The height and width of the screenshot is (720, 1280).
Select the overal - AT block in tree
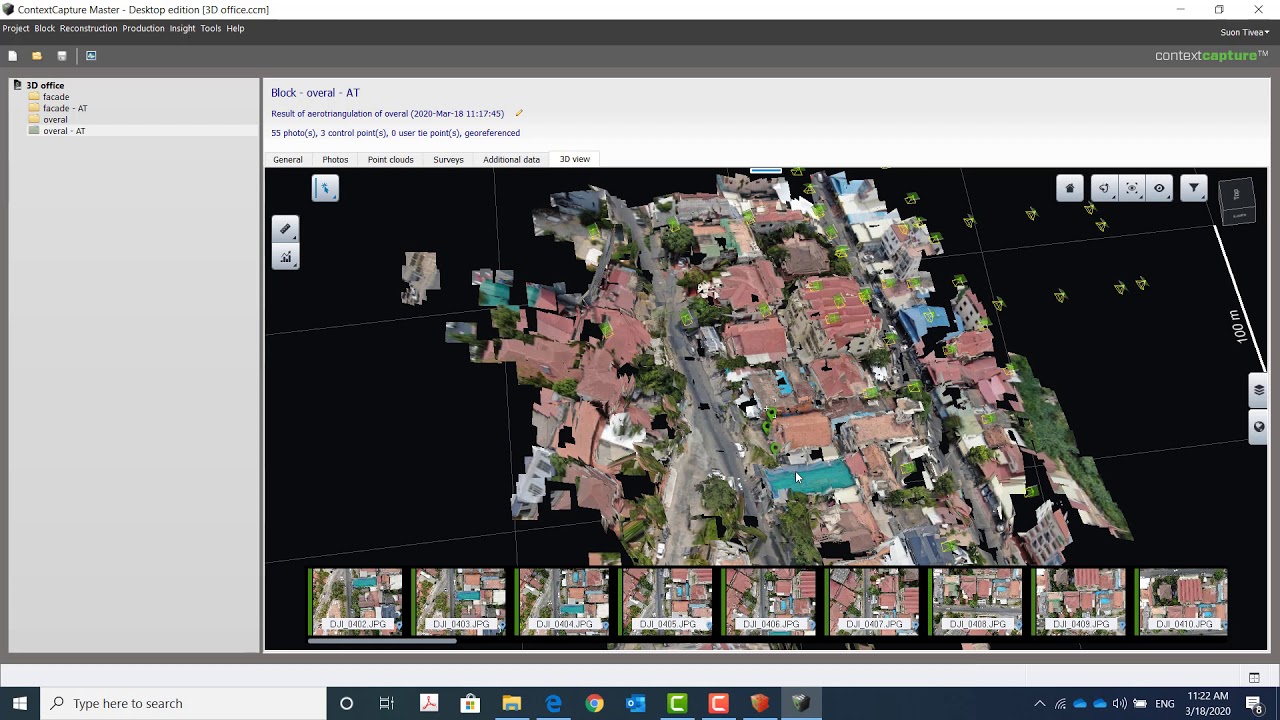pos(64,131)
